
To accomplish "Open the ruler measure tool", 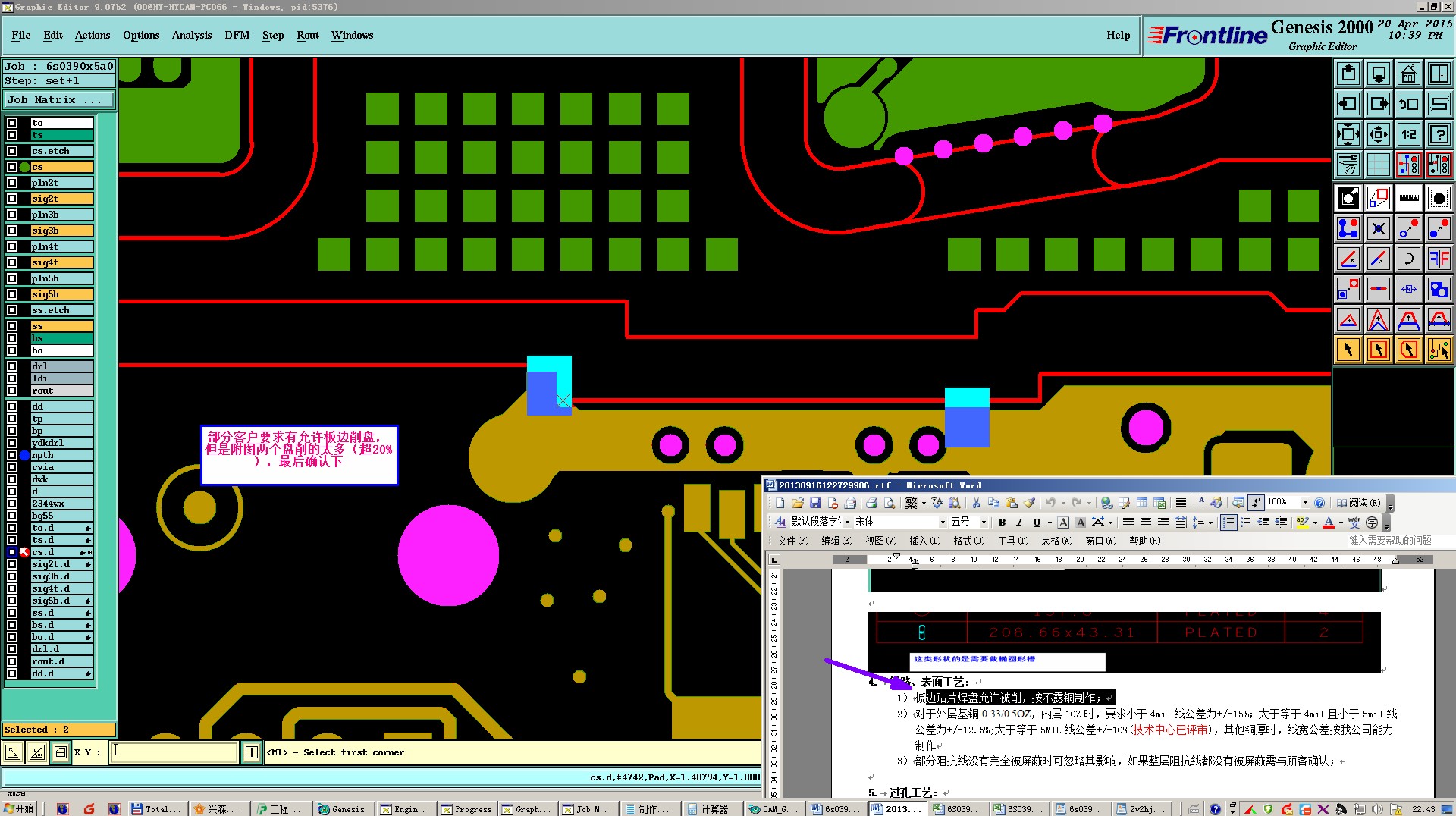I will [x=1408, y=198].
